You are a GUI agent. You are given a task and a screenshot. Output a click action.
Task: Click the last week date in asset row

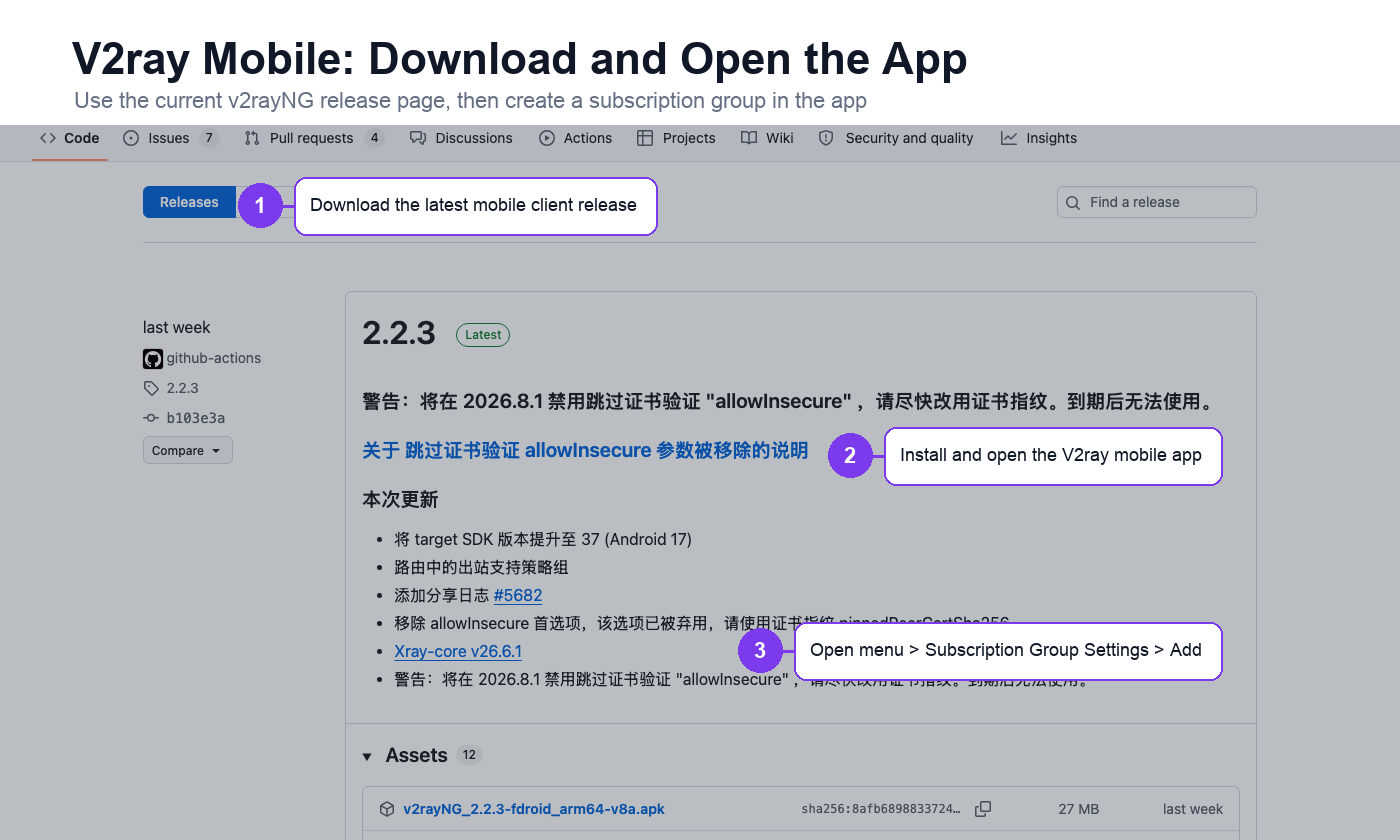click(x=1193, y=809)
